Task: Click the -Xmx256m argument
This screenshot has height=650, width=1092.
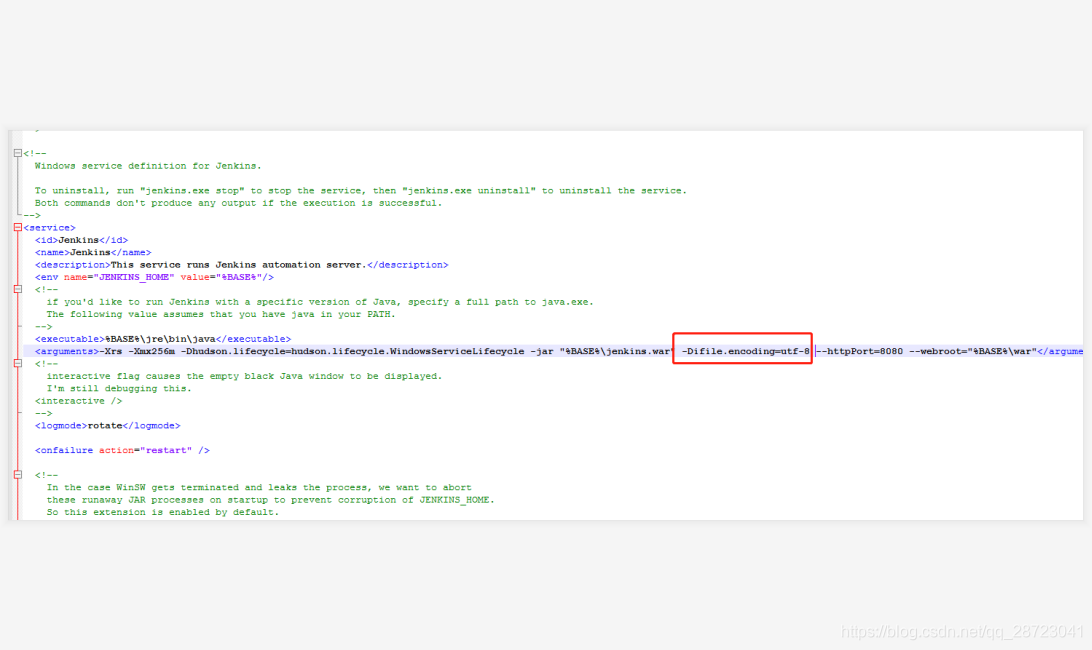Action: pos(151,351)
